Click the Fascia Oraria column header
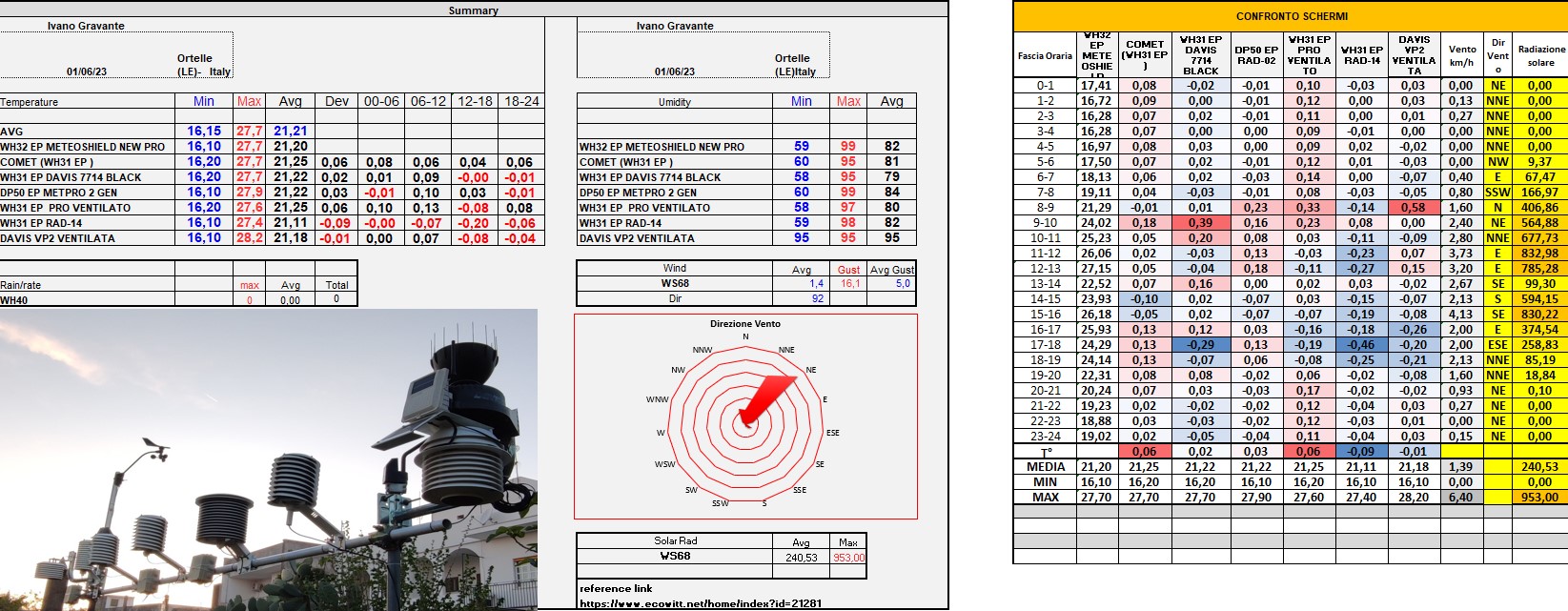 point(1045,55)
